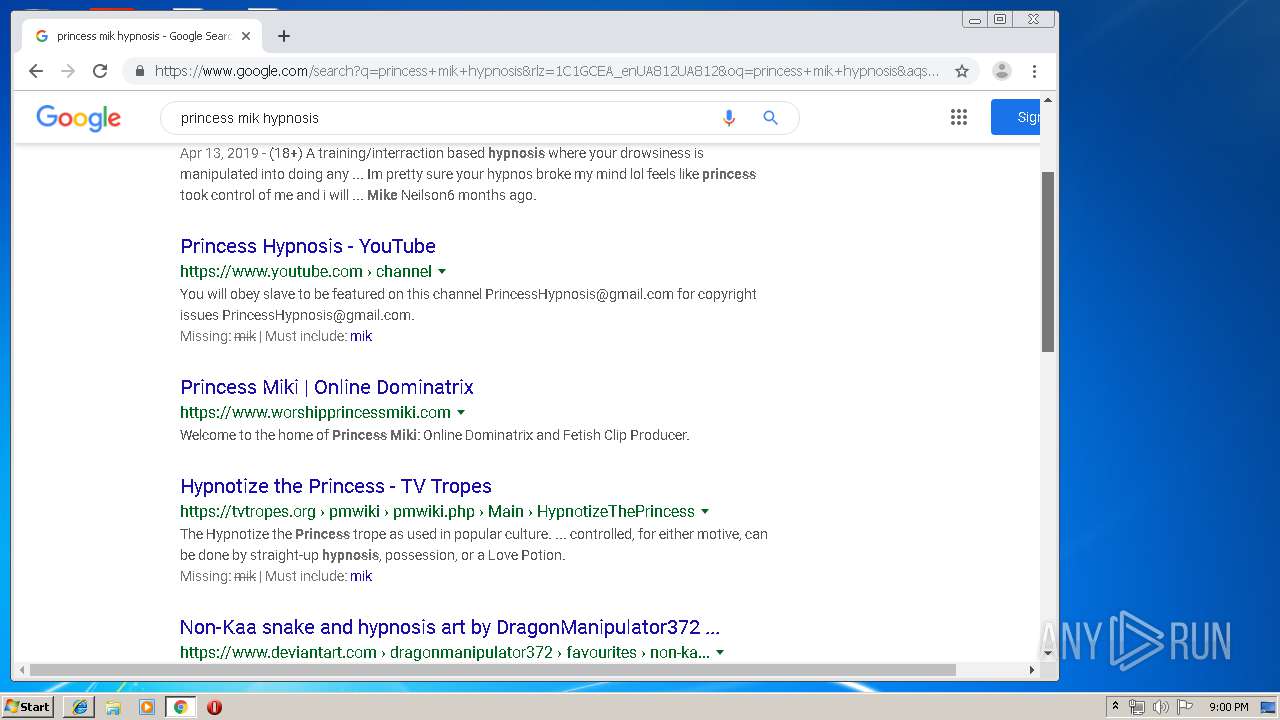Launch Internet Explorer from the taskbar

[x=80, y=707]
